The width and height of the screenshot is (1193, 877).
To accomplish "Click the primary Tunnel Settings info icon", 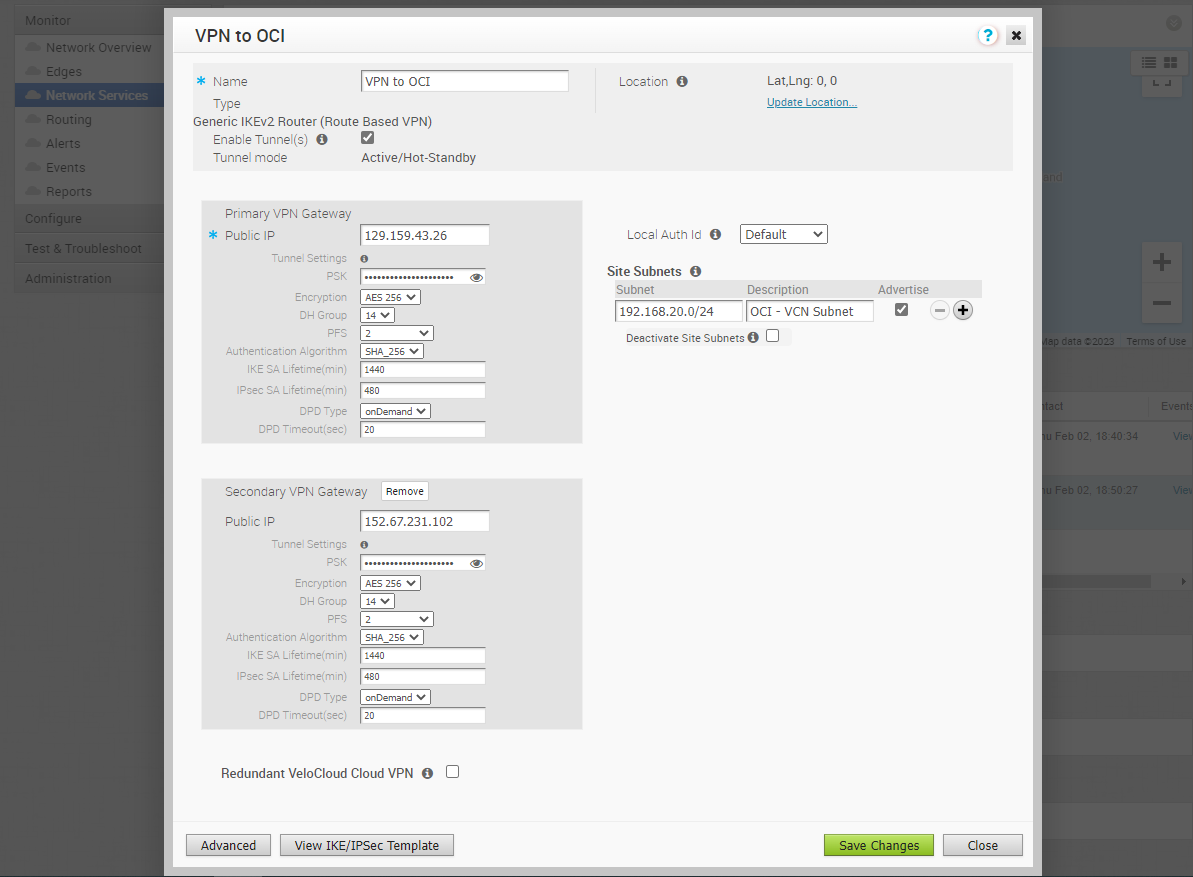I will click(x=364, y=259).
